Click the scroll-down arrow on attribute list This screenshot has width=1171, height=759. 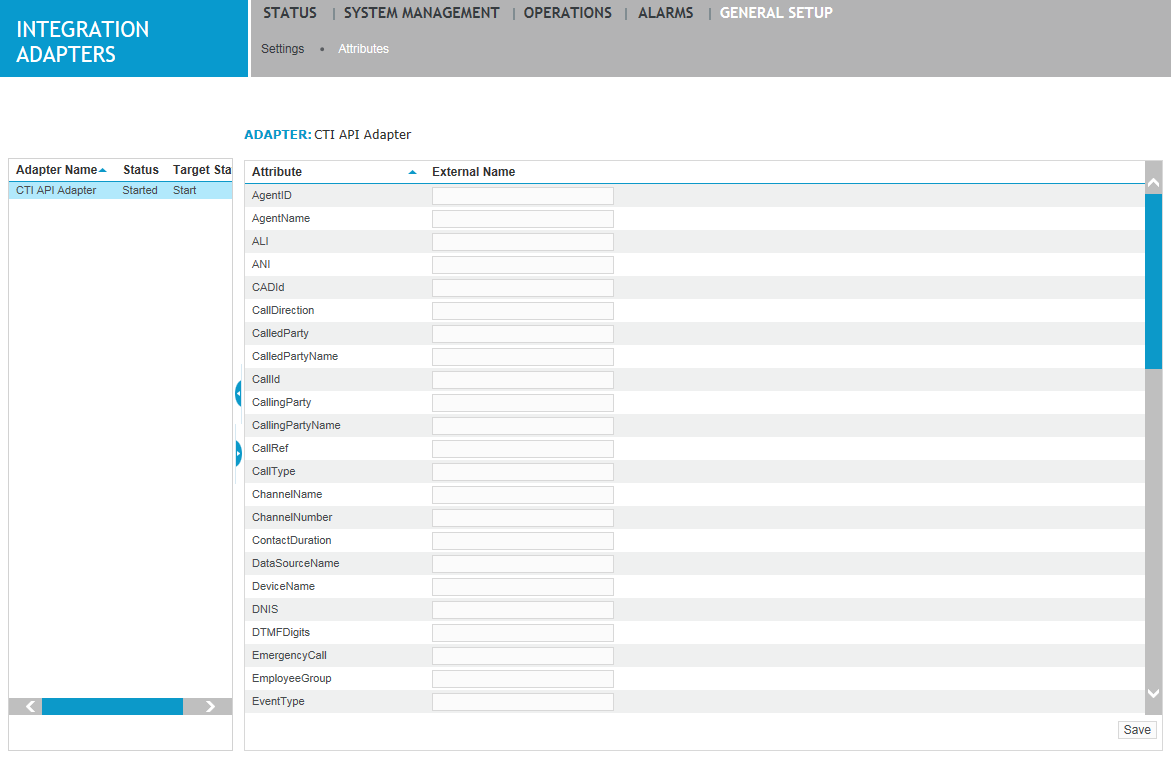[x=1154, y=693]
